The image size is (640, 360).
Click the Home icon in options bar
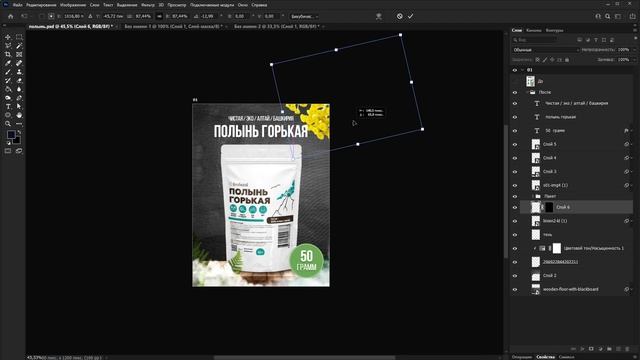11,16
